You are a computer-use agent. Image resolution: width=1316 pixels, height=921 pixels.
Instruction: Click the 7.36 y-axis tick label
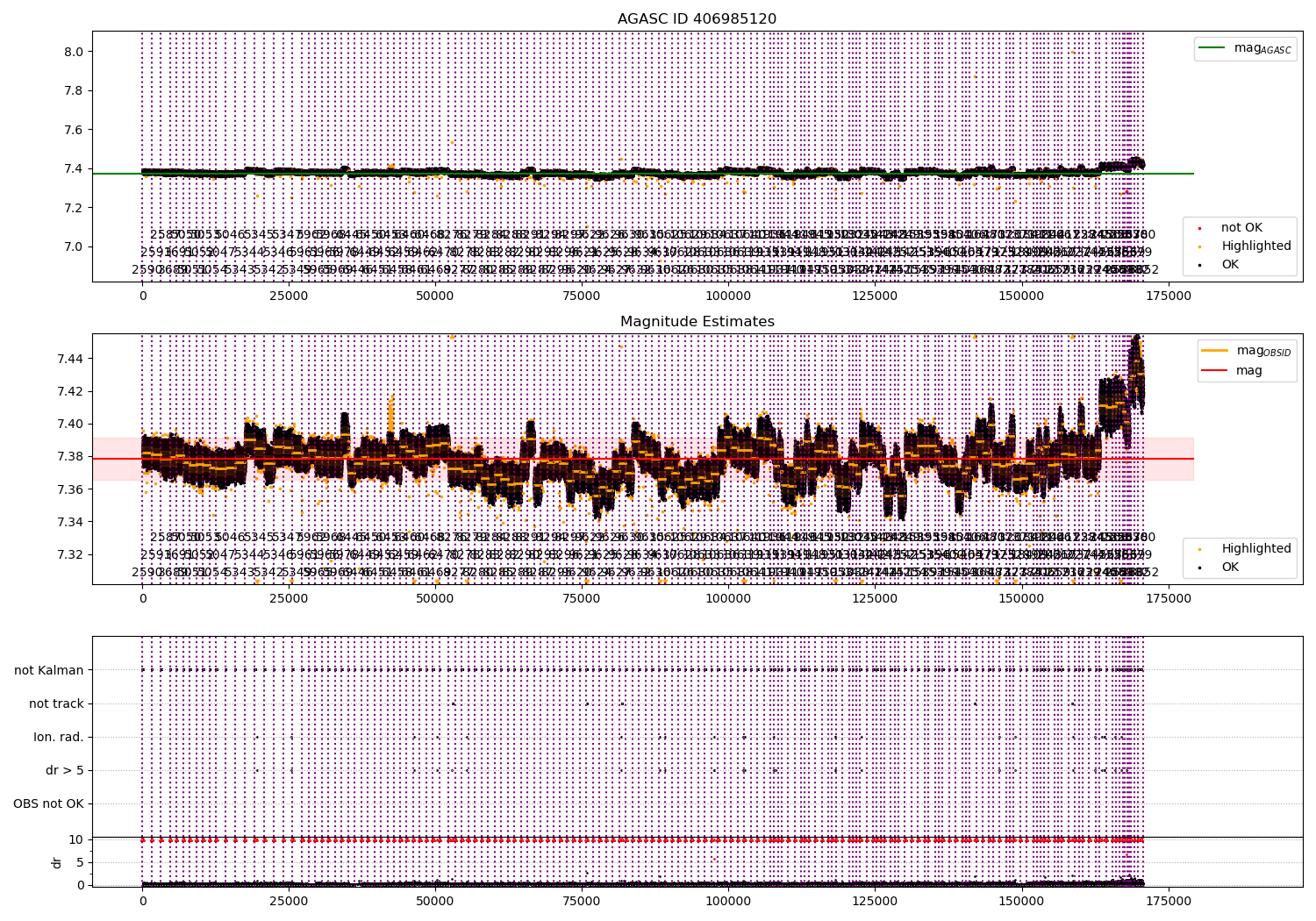click(x=70, y=489)
